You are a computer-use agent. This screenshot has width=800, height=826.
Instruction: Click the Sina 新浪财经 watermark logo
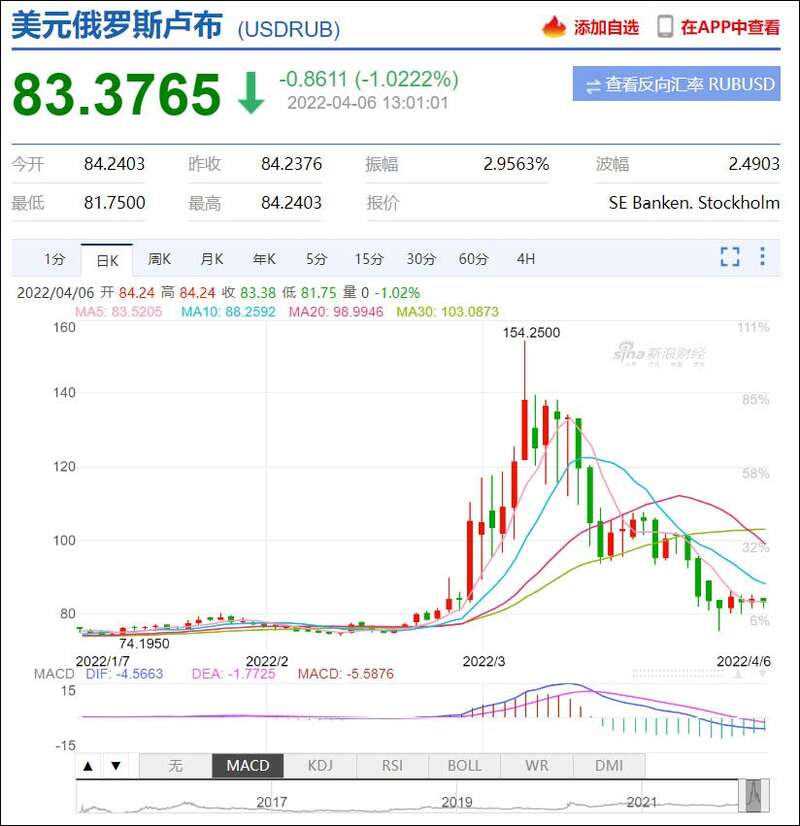660,353
